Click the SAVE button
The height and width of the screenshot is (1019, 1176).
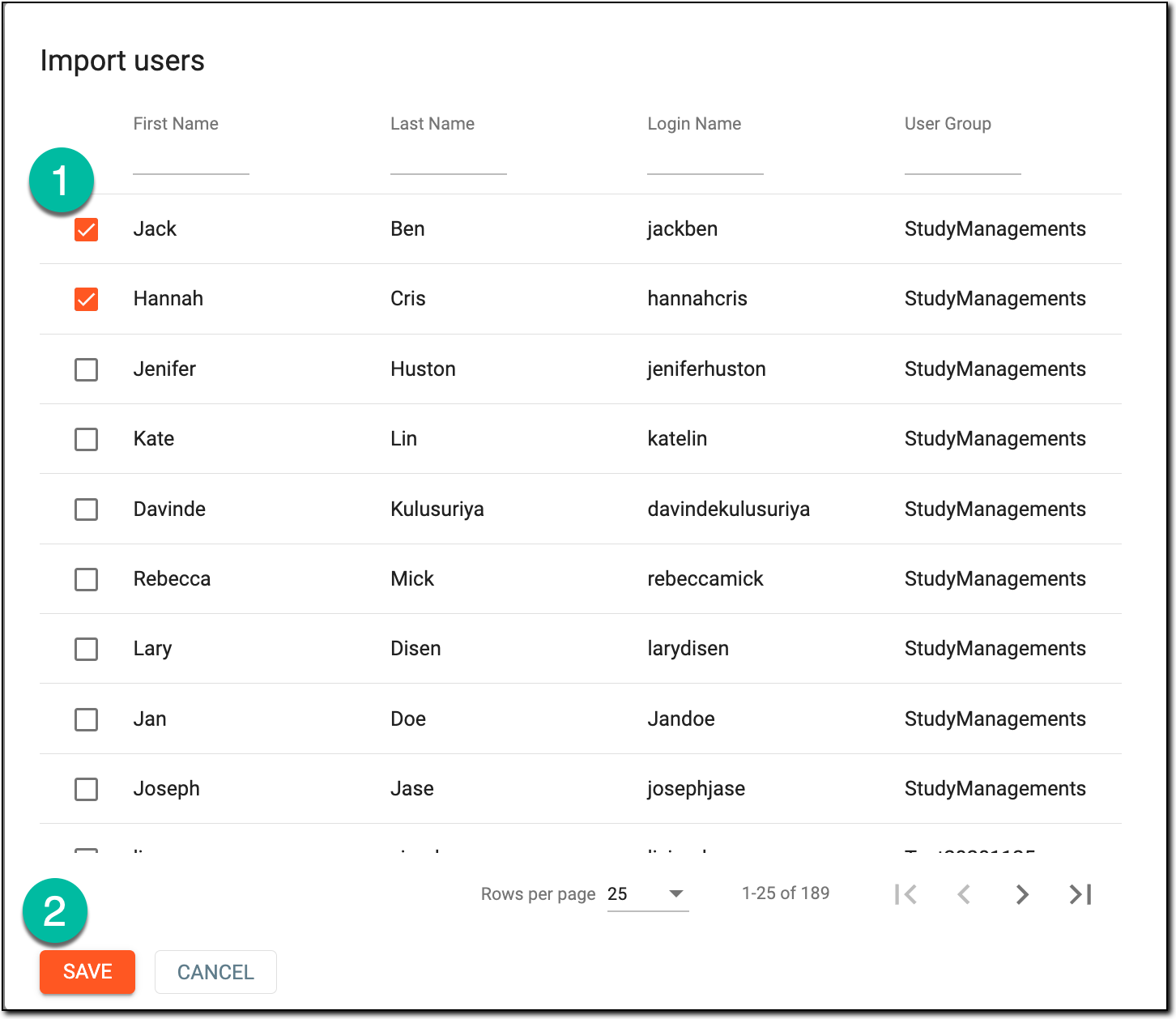tap(87, 971)
